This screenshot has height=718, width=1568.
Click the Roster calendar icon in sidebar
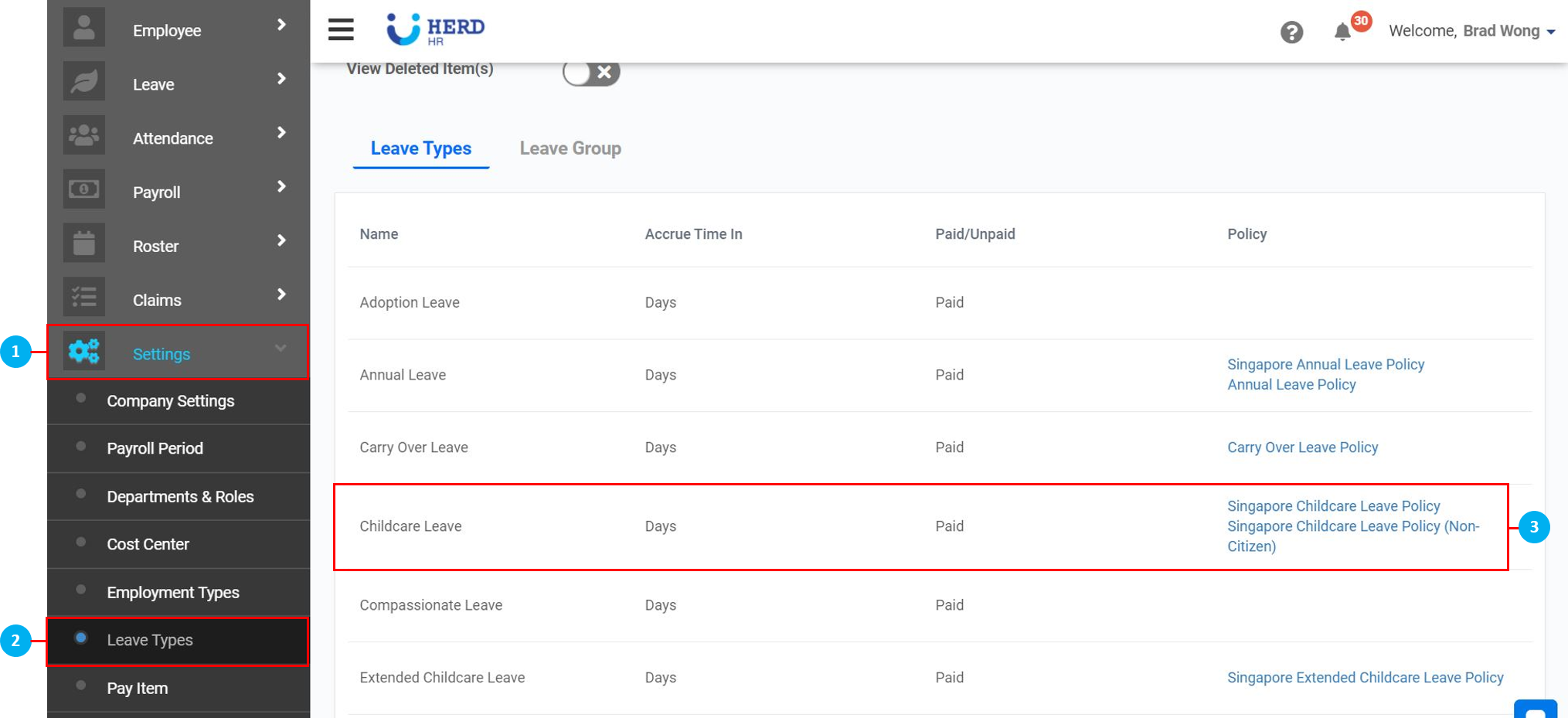[x=84, y=243]
